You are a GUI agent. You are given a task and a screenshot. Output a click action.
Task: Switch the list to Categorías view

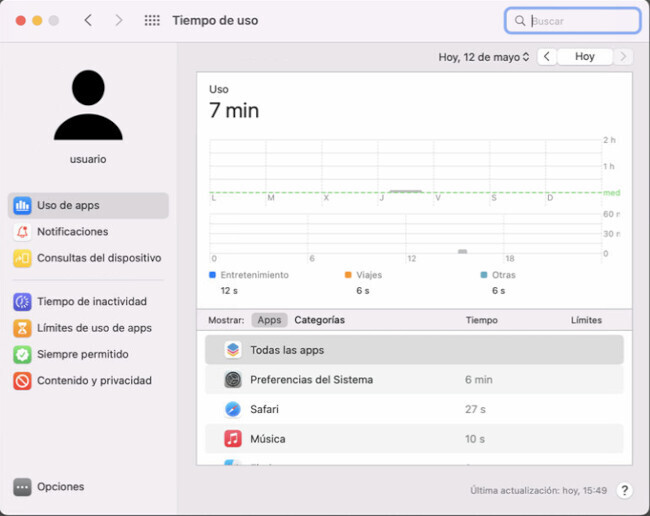[x=319, y=320]
